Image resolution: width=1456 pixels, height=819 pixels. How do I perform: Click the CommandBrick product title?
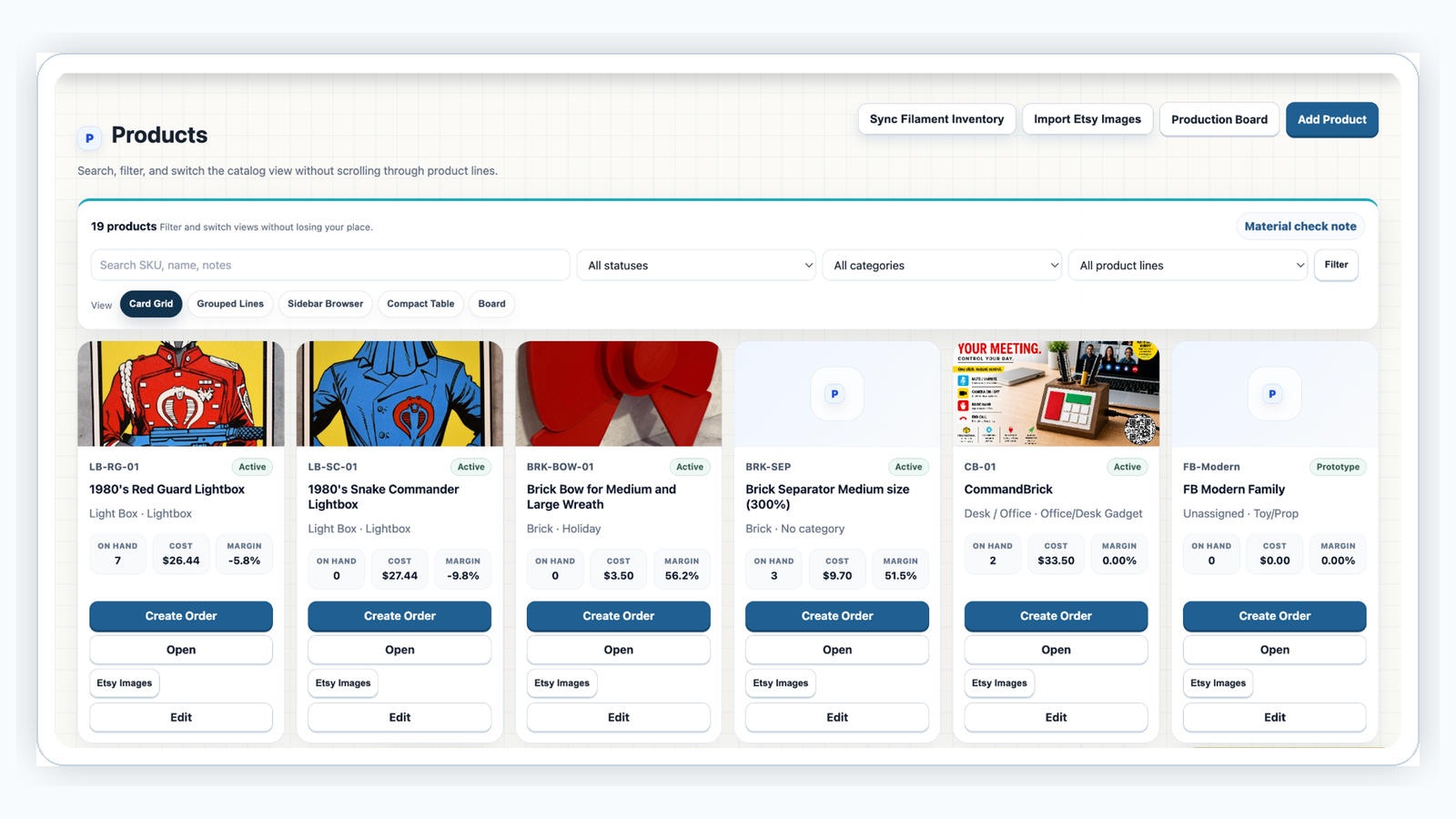1008,490
